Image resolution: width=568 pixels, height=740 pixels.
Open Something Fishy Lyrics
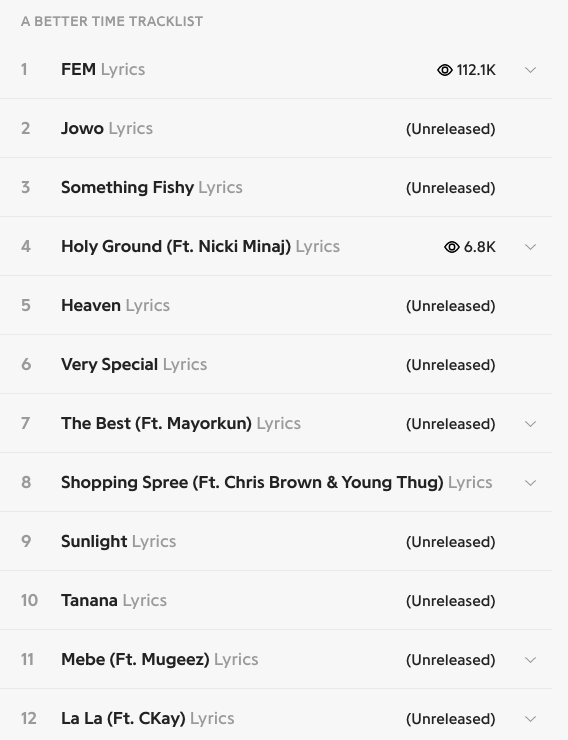coord(151,187)
